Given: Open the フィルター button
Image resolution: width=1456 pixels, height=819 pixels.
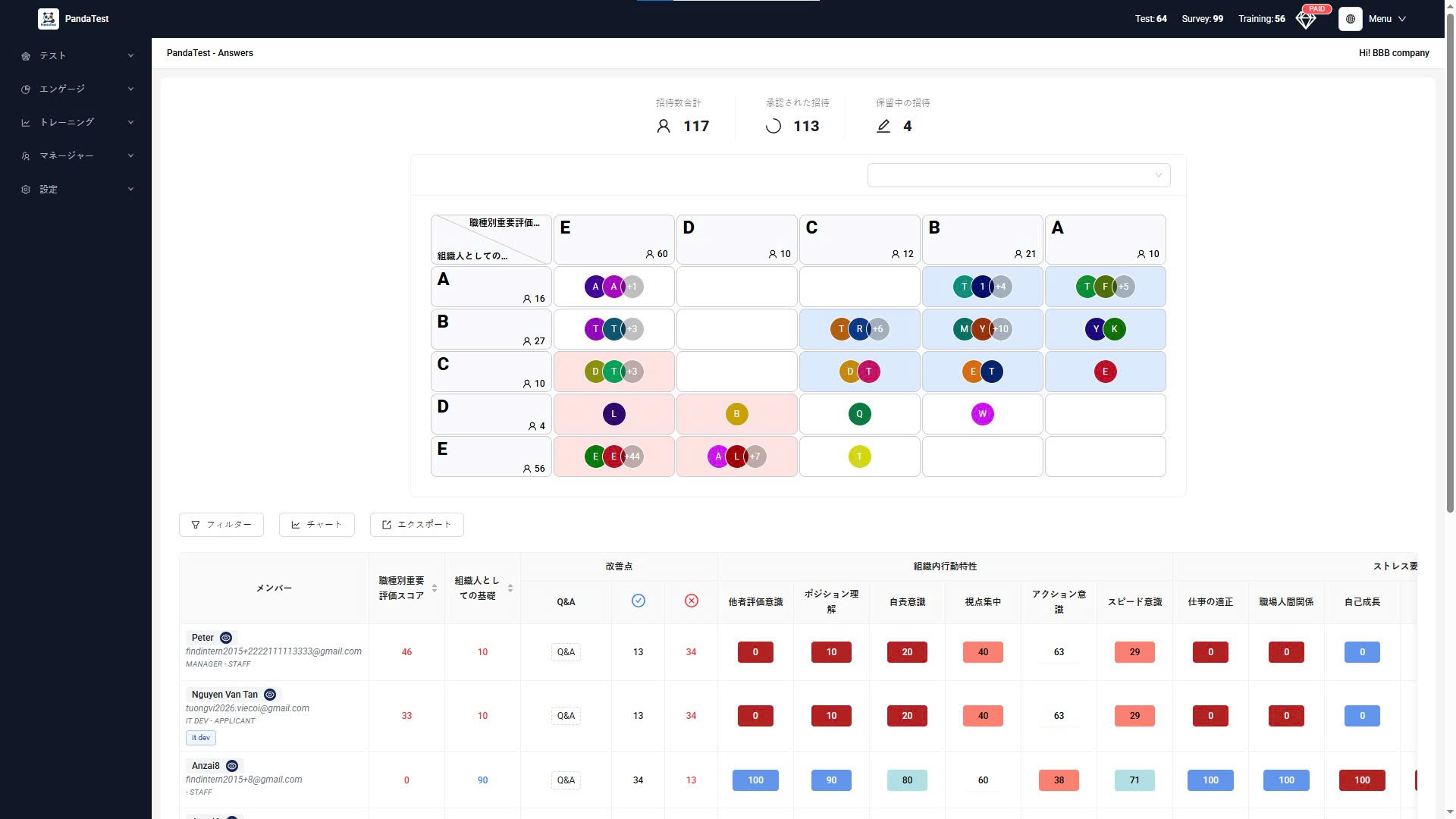Looking at the screenshot, I should [221, 524].
